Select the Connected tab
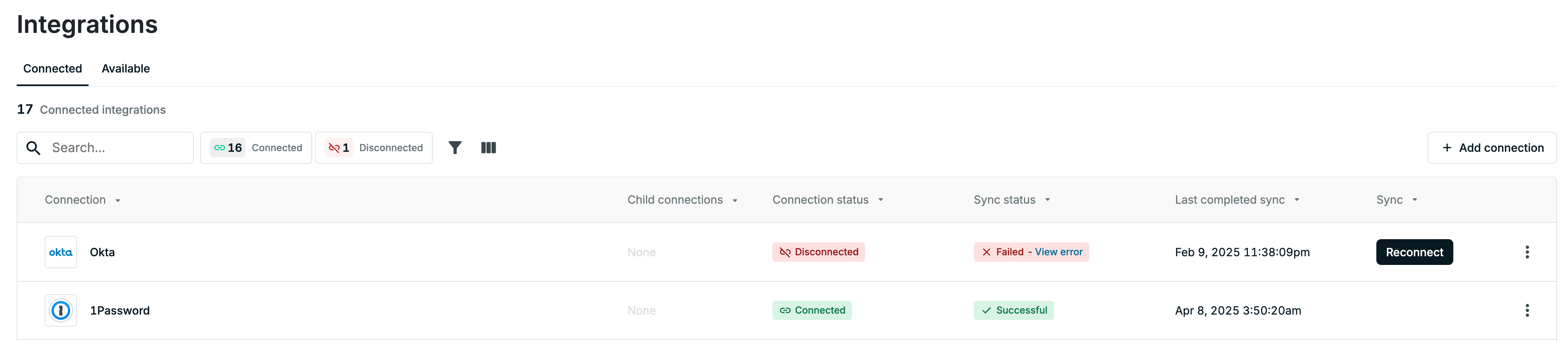 [53, 69]
